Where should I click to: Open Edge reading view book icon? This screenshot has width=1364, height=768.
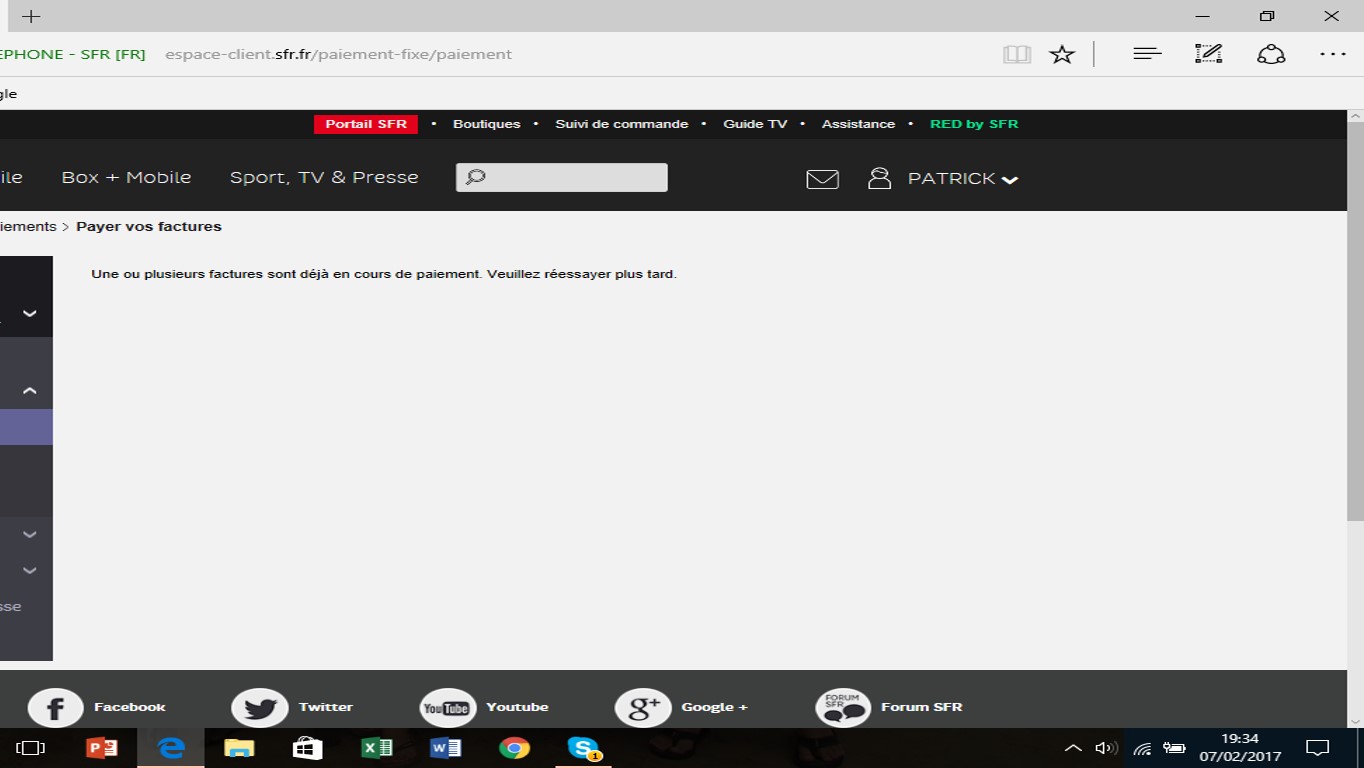pyautogui.click(x=1016, y=55)
